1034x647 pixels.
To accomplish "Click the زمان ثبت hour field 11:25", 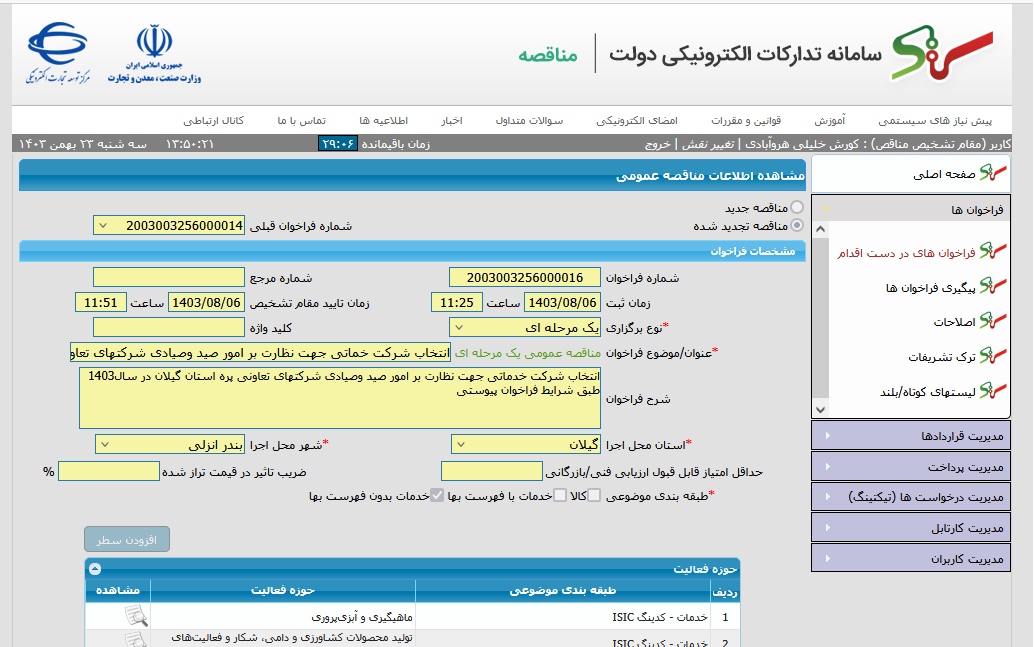I will pos(457,302).
